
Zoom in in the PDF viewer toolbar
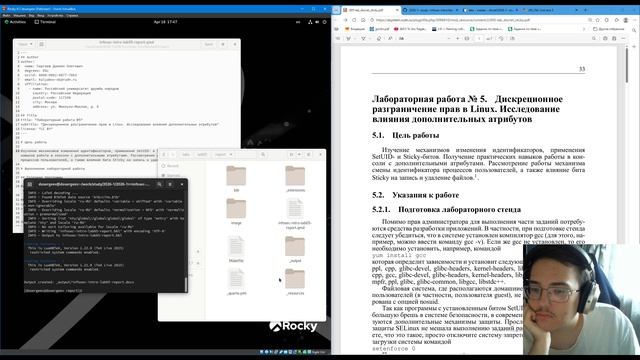click(x=458, y=38)
